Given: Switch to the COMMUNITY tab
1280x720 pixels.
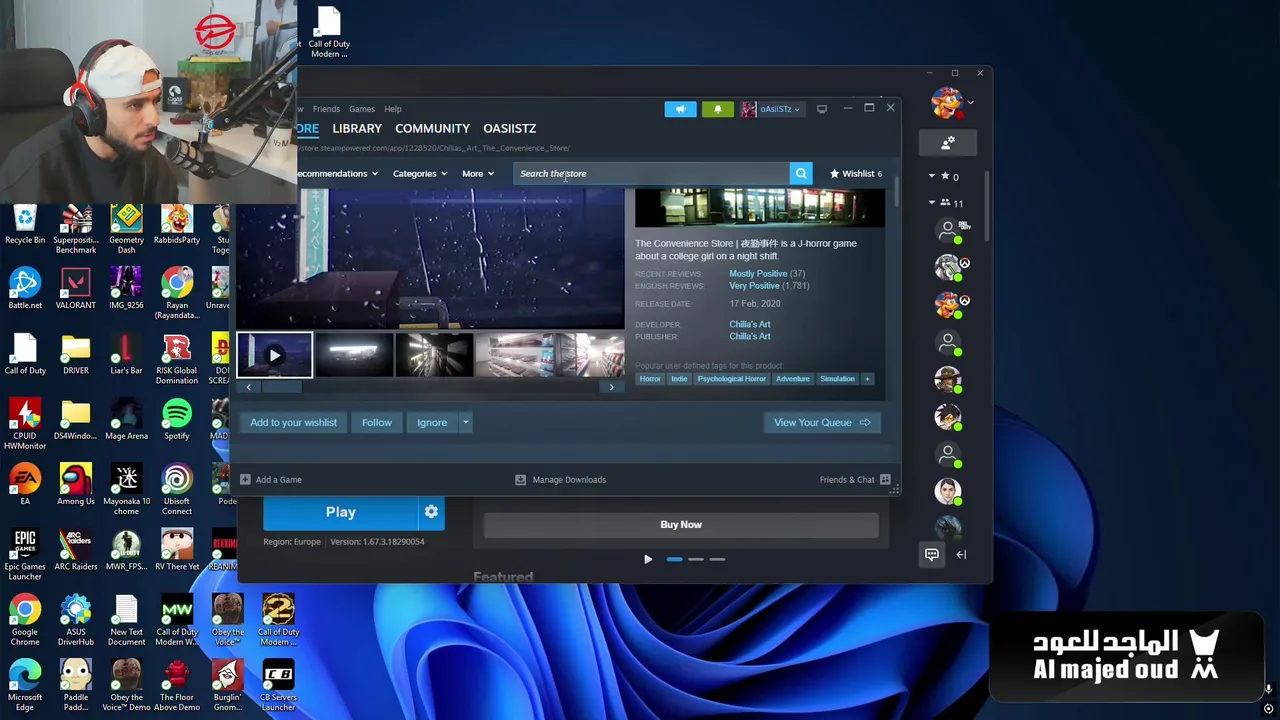Looking at the screenshot, I should pyautogui.click(x=432, y=128).
